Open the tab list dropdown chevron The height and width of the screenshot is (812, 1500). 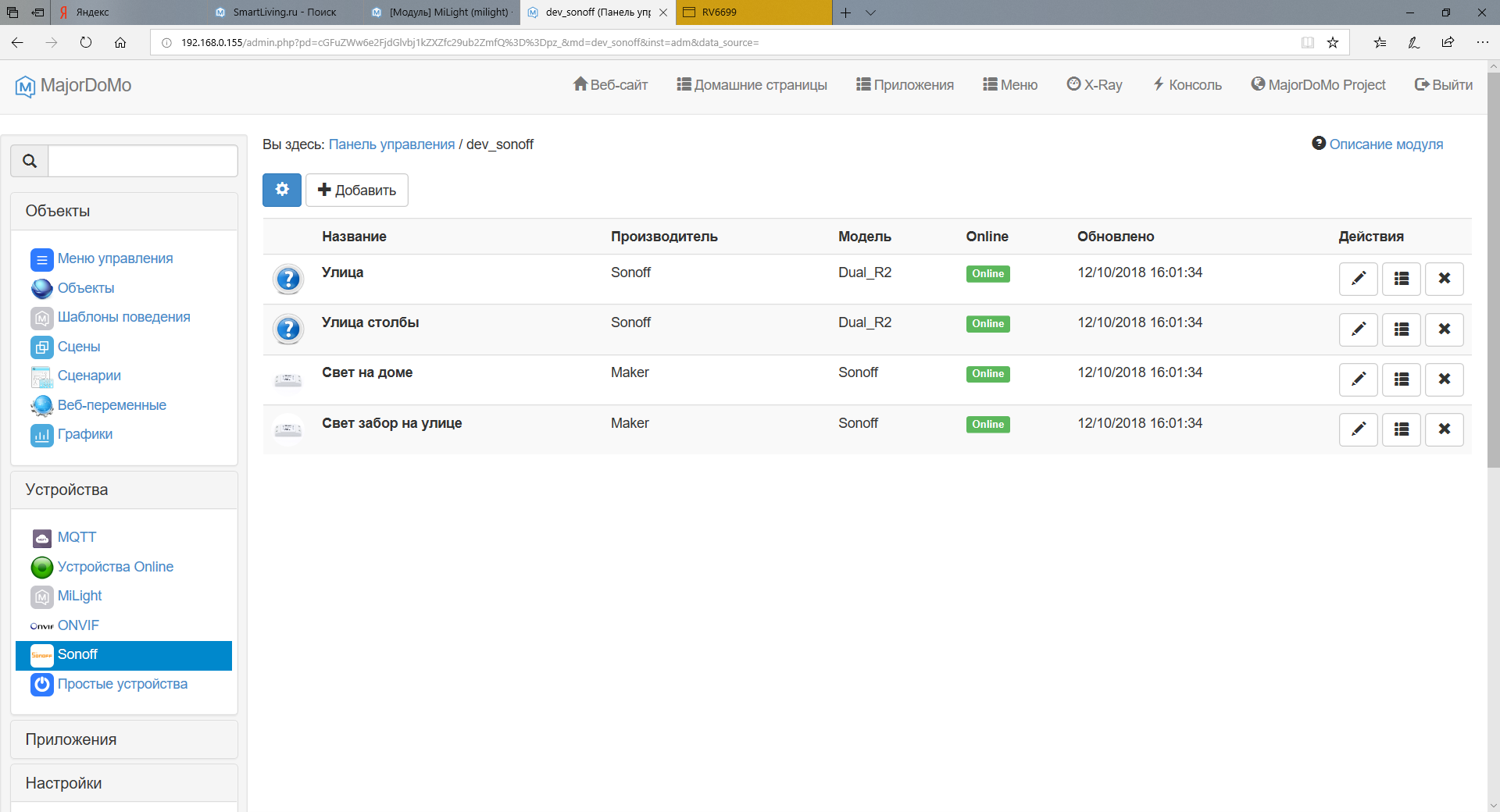pos(870,12)
